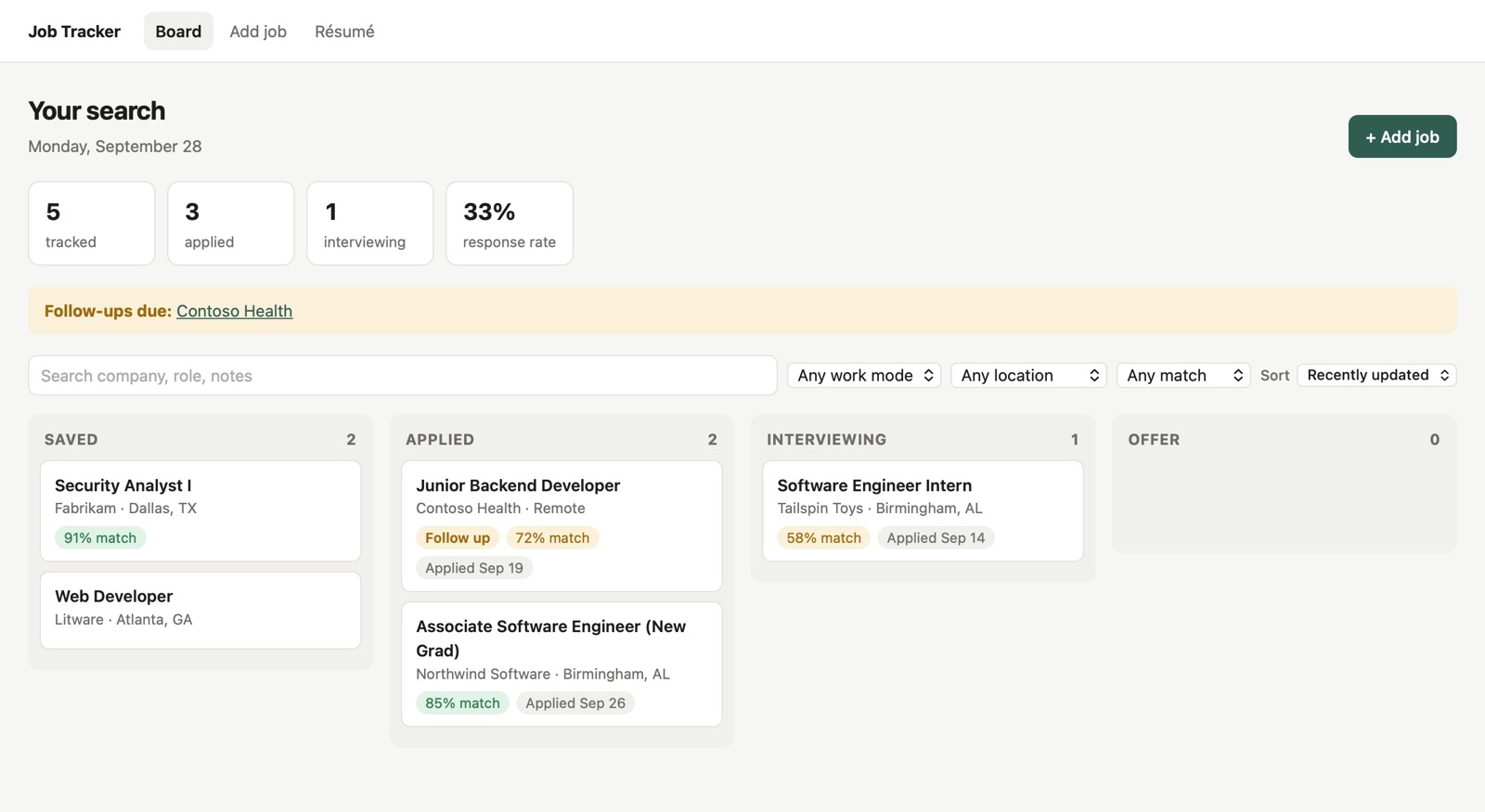Open the Any match filter dropdown
The height and width of the screenshot is (812, 1485).
pos(1183,375)
